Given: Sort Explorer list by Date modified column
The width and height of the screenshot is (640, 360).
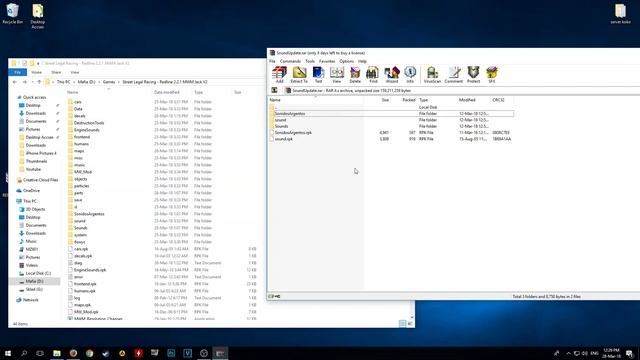Looking at the screenshot, I should [167, 93].
